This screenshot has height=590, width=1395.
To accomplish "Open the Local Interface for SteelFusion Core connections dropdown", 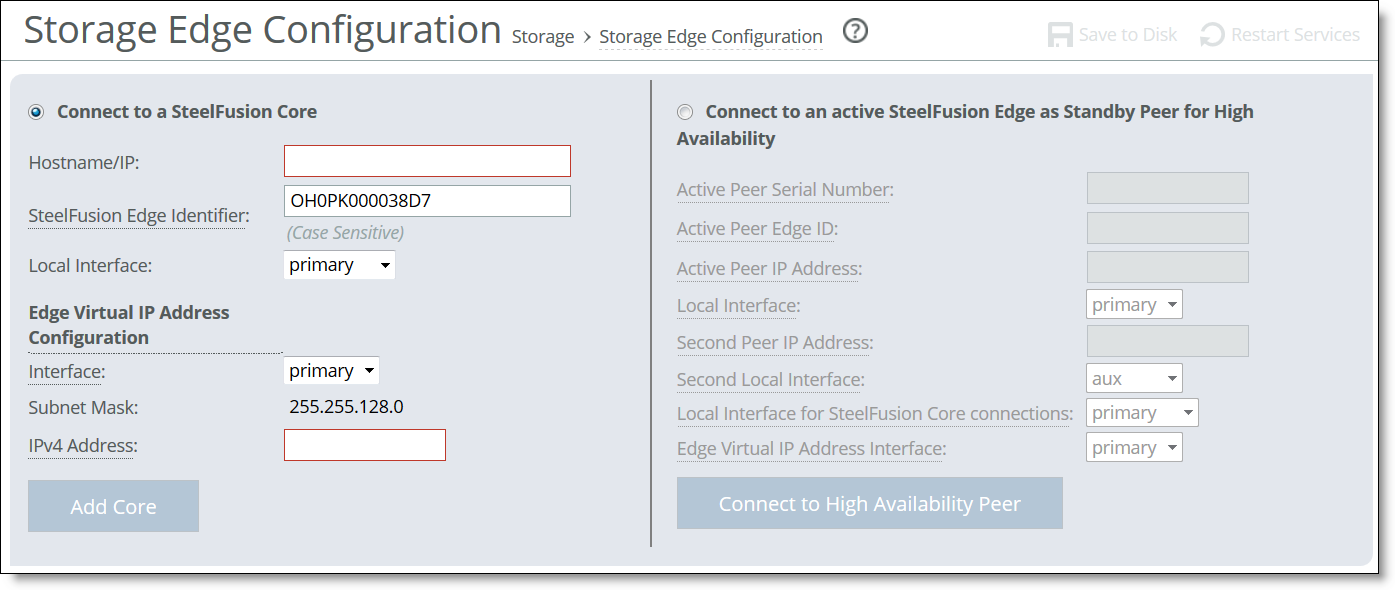I will [x=1142, y=412].
